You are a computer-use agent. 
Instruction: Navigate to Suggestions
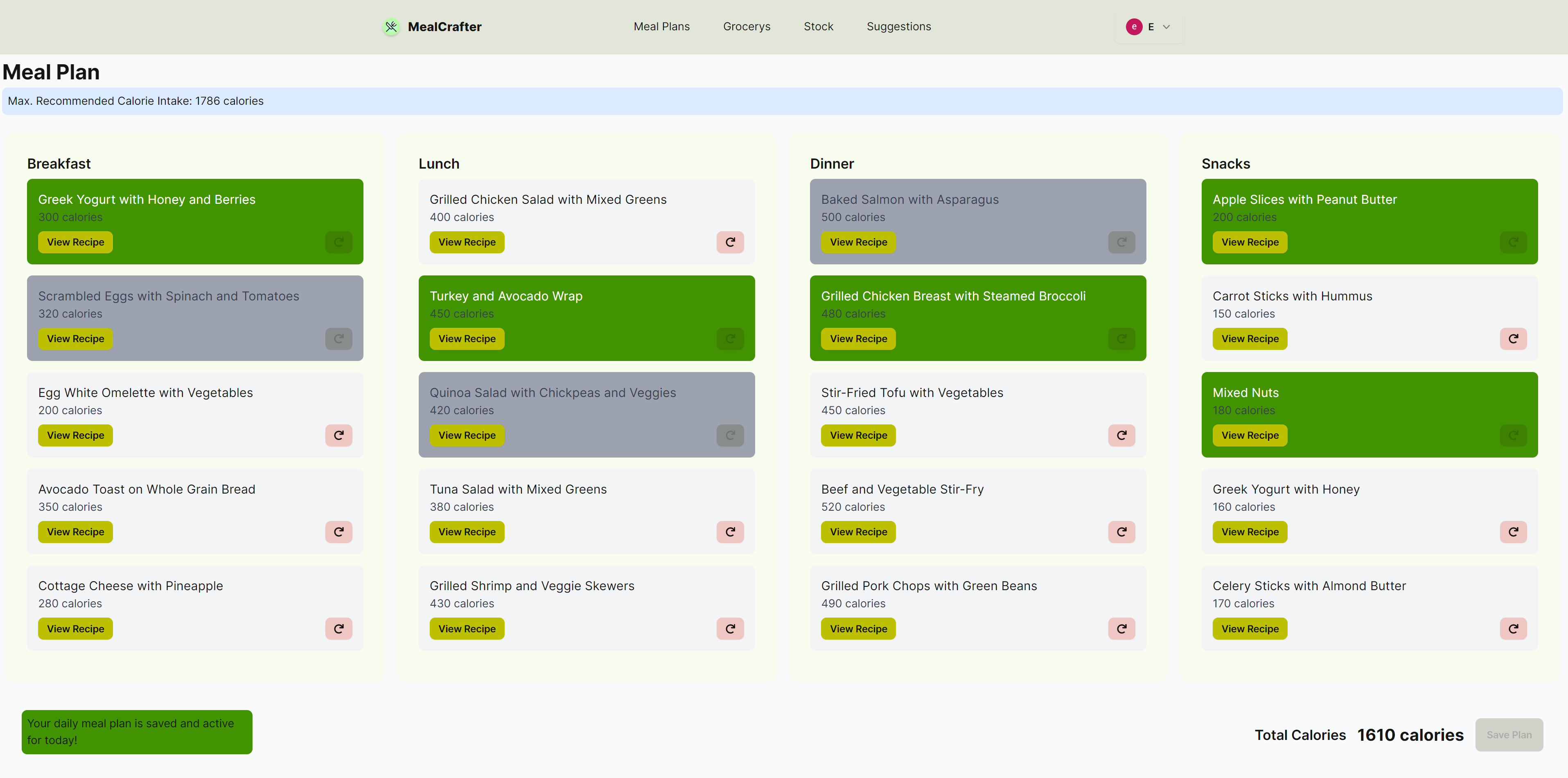point(898,27)
